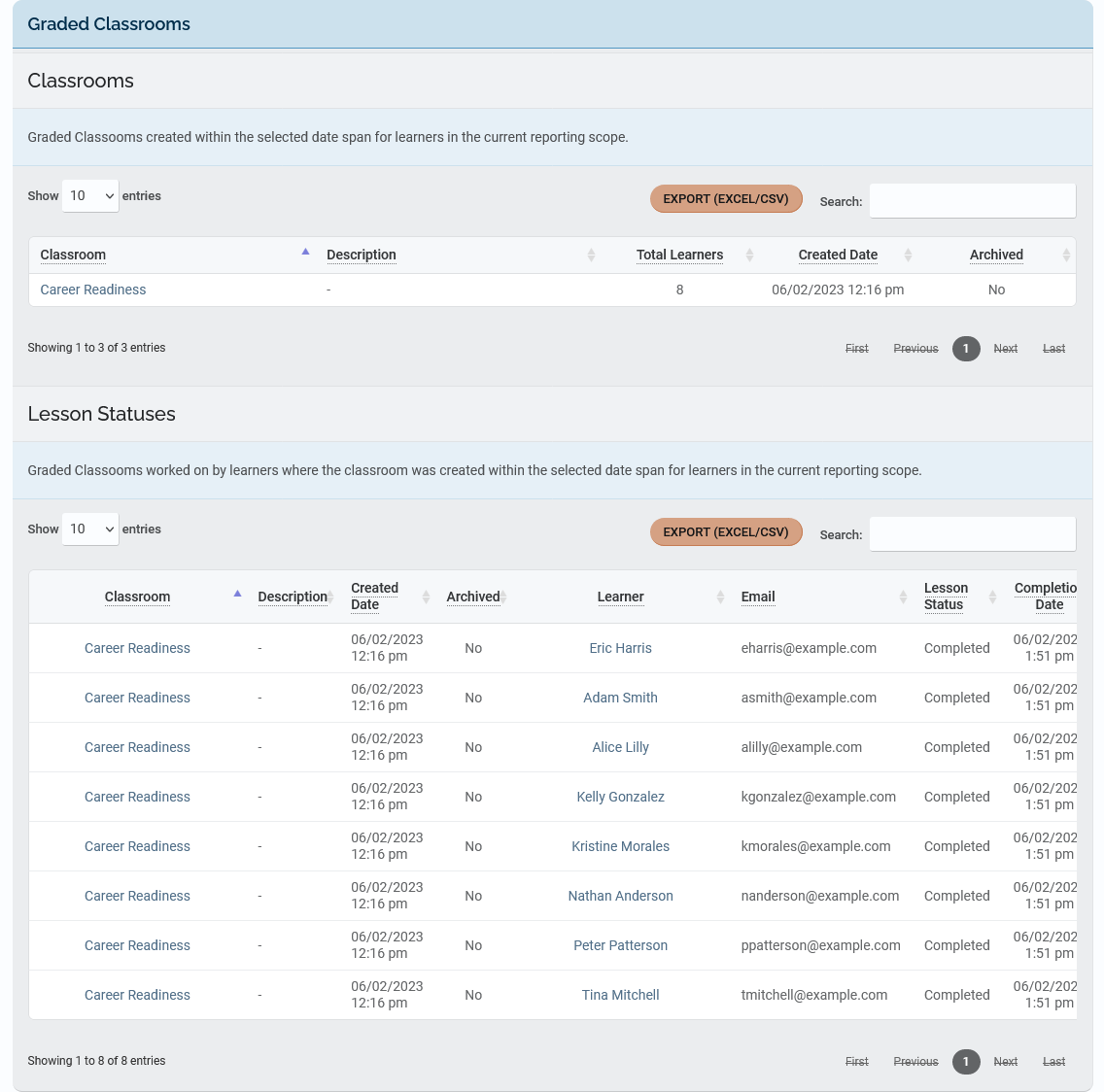Click Classrooms pagination Last
The height and width of the screenshot is (1092, 1104).
point(1054,349)
